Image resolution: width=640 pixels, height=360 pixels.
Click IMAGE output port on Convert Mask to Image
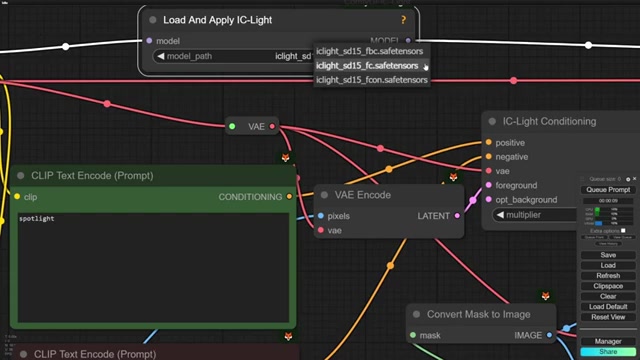click(549, 335)
